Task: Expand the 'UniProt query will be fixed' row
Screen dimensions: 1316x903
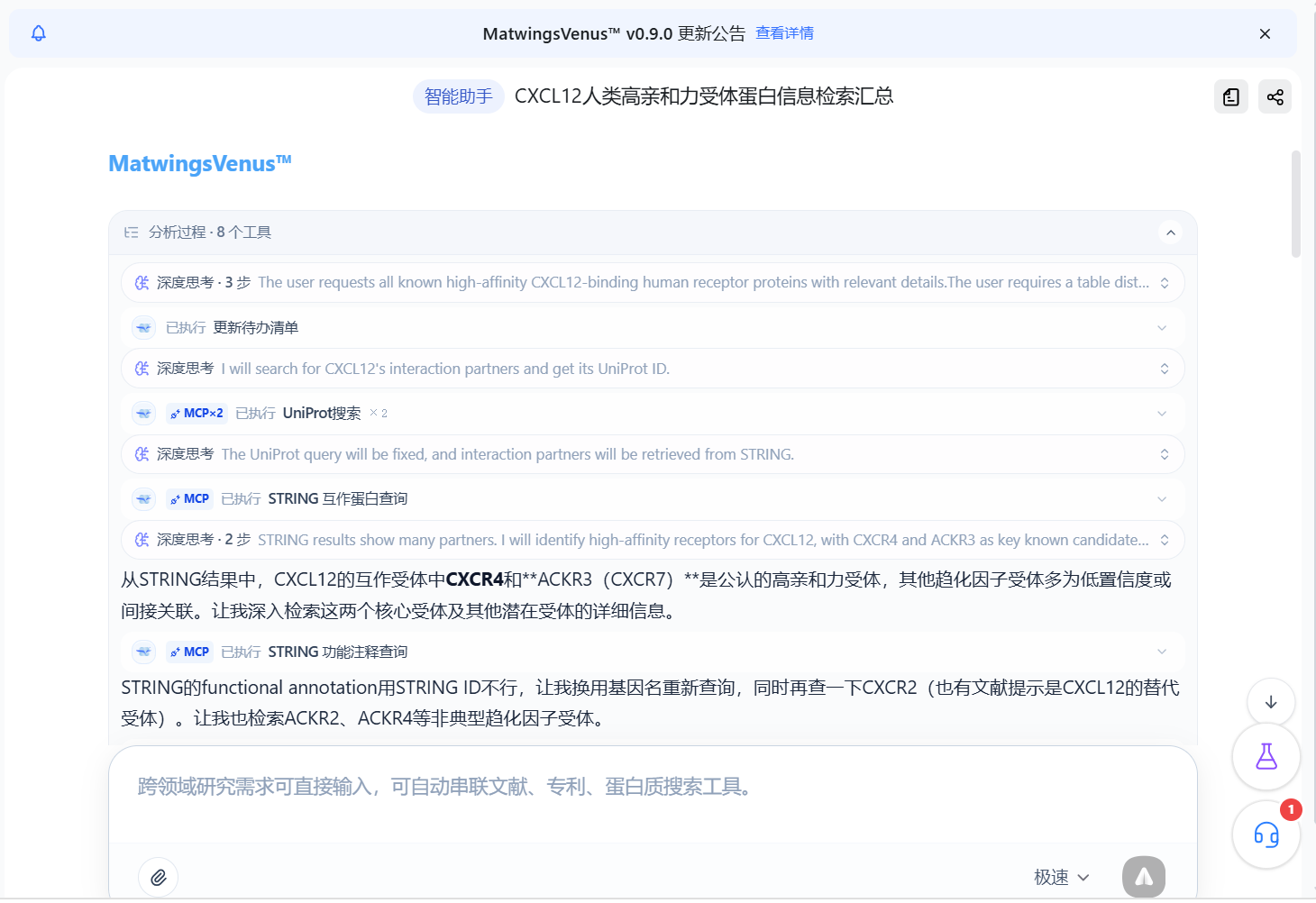Action: tap(653, 454)
